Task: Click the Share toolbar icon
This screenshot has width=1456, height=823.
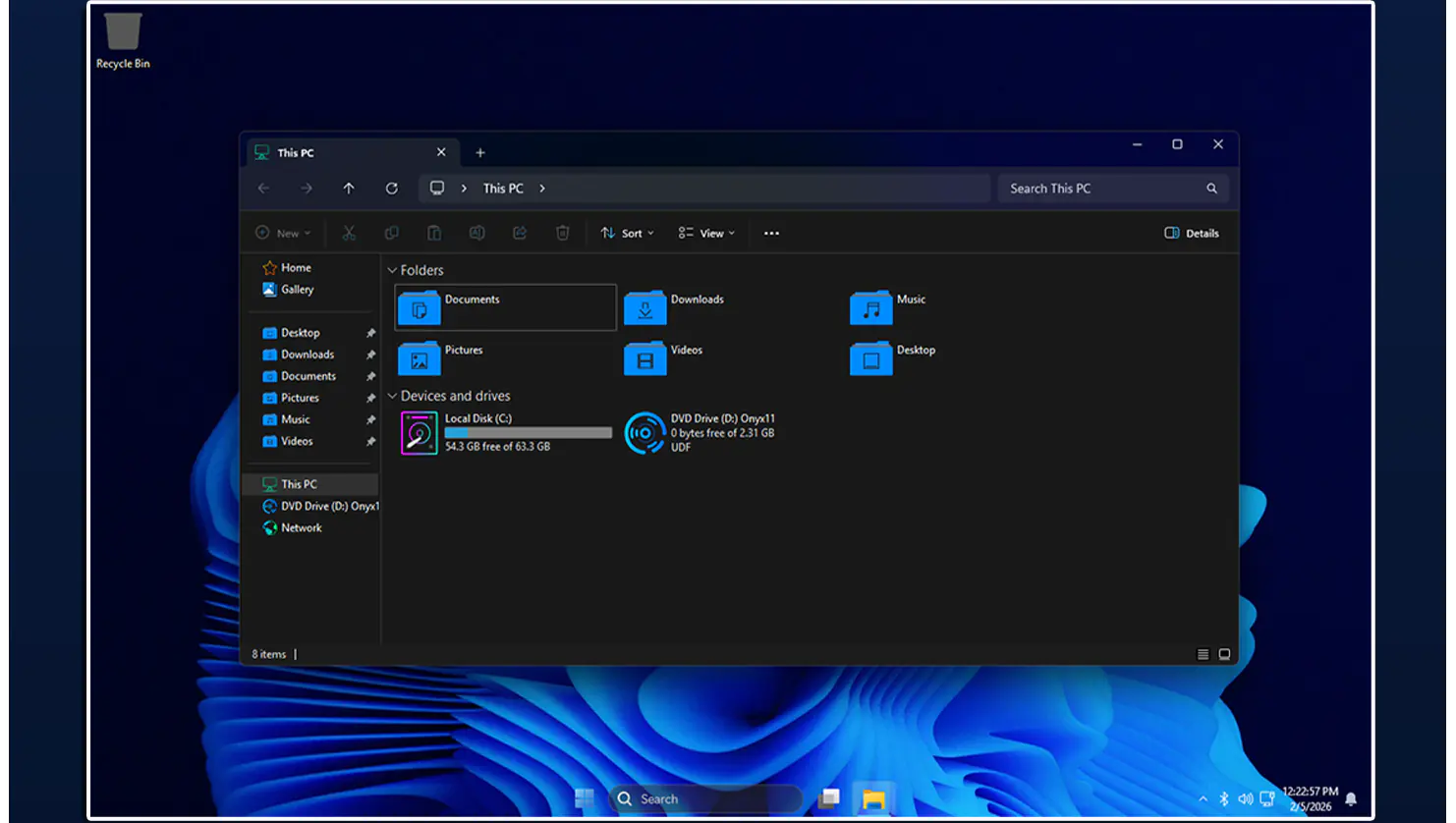Action: [520, 234]
